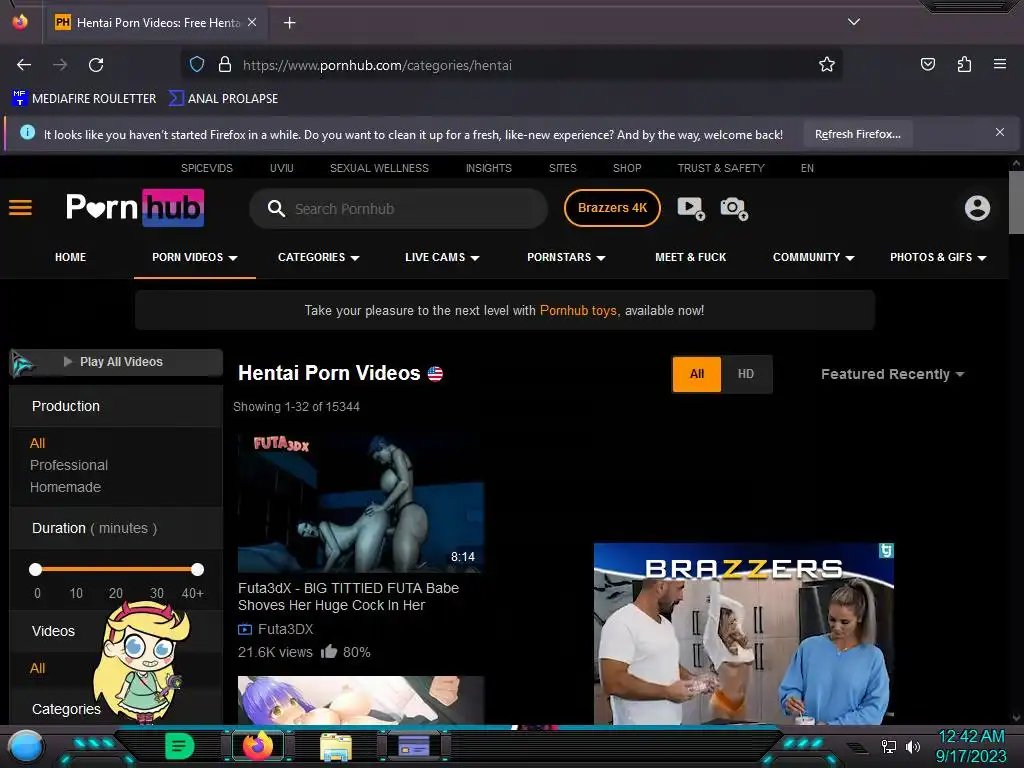Open the SPICEVIDS top link
The width and height of the screenshot is (1024, 768).
(x=206, y=168)
